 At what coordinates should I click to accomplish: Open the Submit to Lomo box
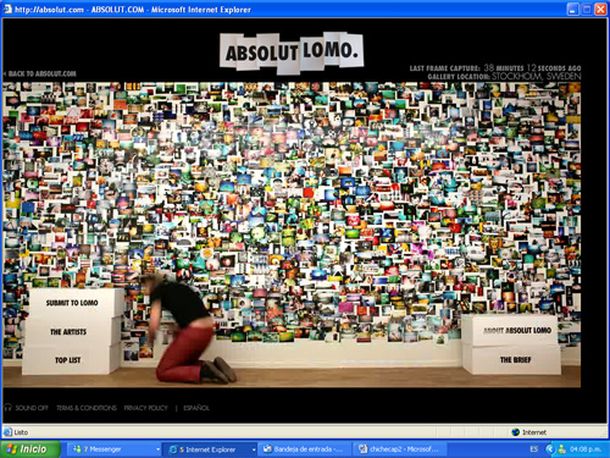pyautogui.click(x=76, y=302)
